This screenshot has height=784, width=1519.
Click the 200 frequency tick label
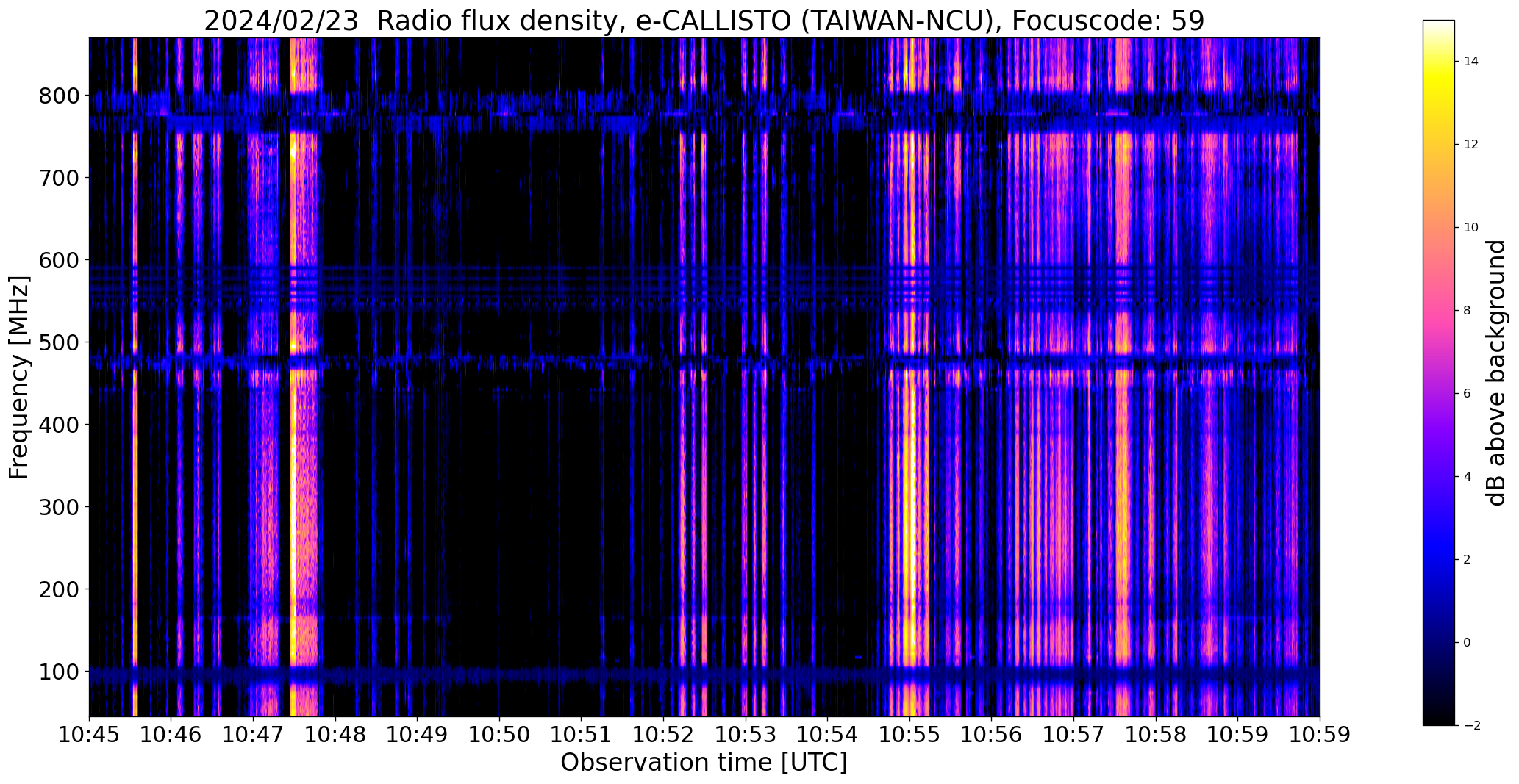[58, 589]
